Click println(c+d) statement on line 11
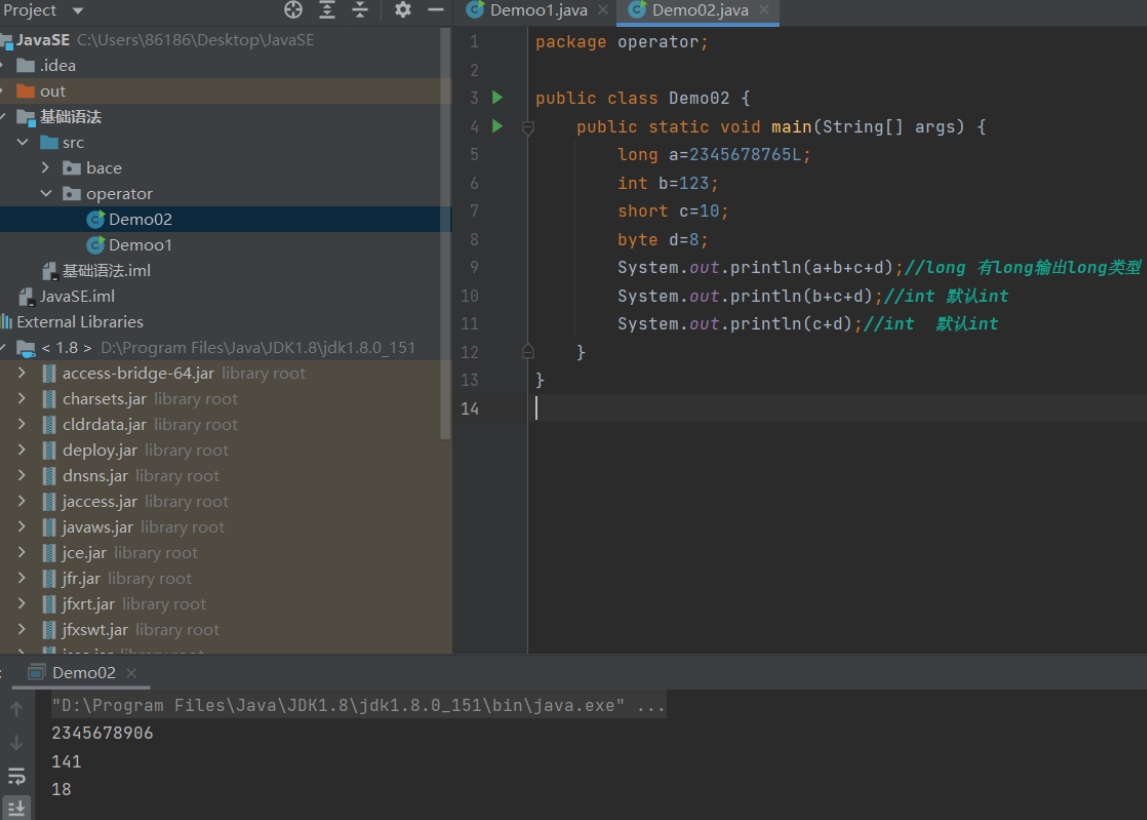This screenshot has width=1147, height=820. coord(740,324)
